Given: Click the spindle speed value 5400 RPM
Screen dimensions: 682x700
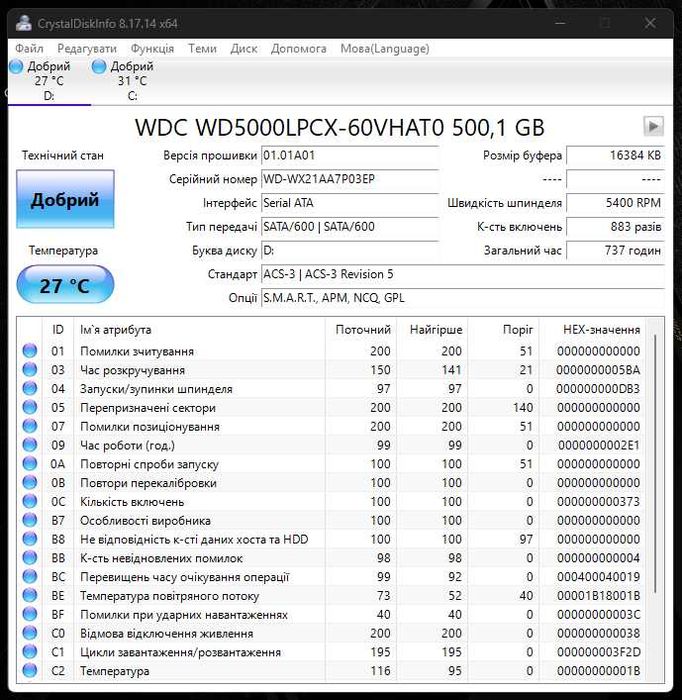Looking at the screenshot, I should (615, 203).
